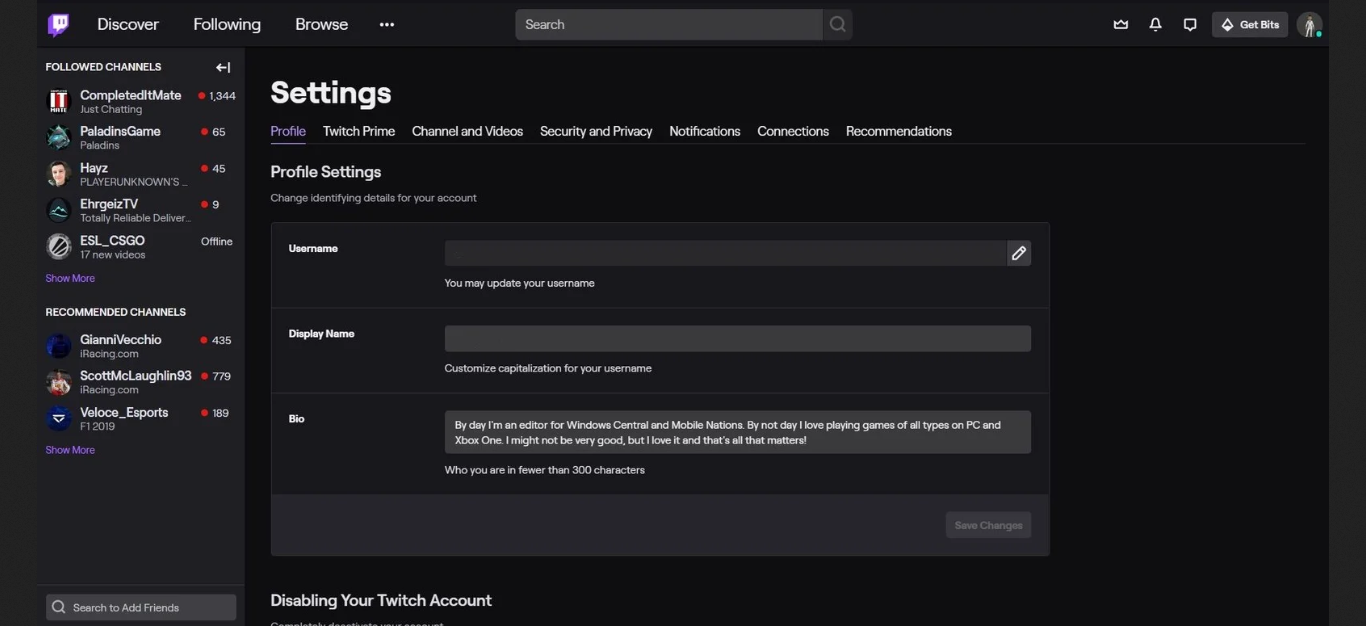Viewport: 1366px width, 626px height.
Task: Select the Profile settings tab
Action: point(288,131)
